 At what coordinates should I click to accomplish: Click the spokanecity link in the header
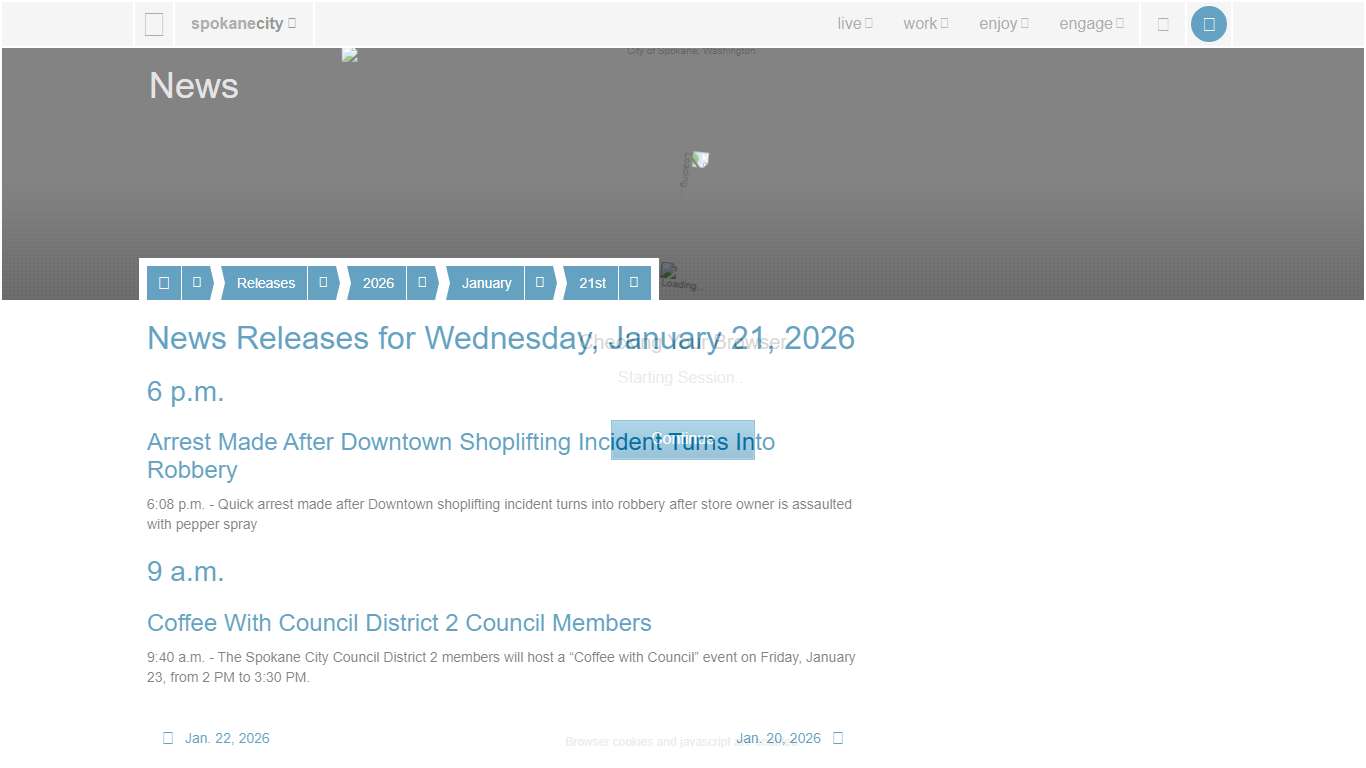237,23
